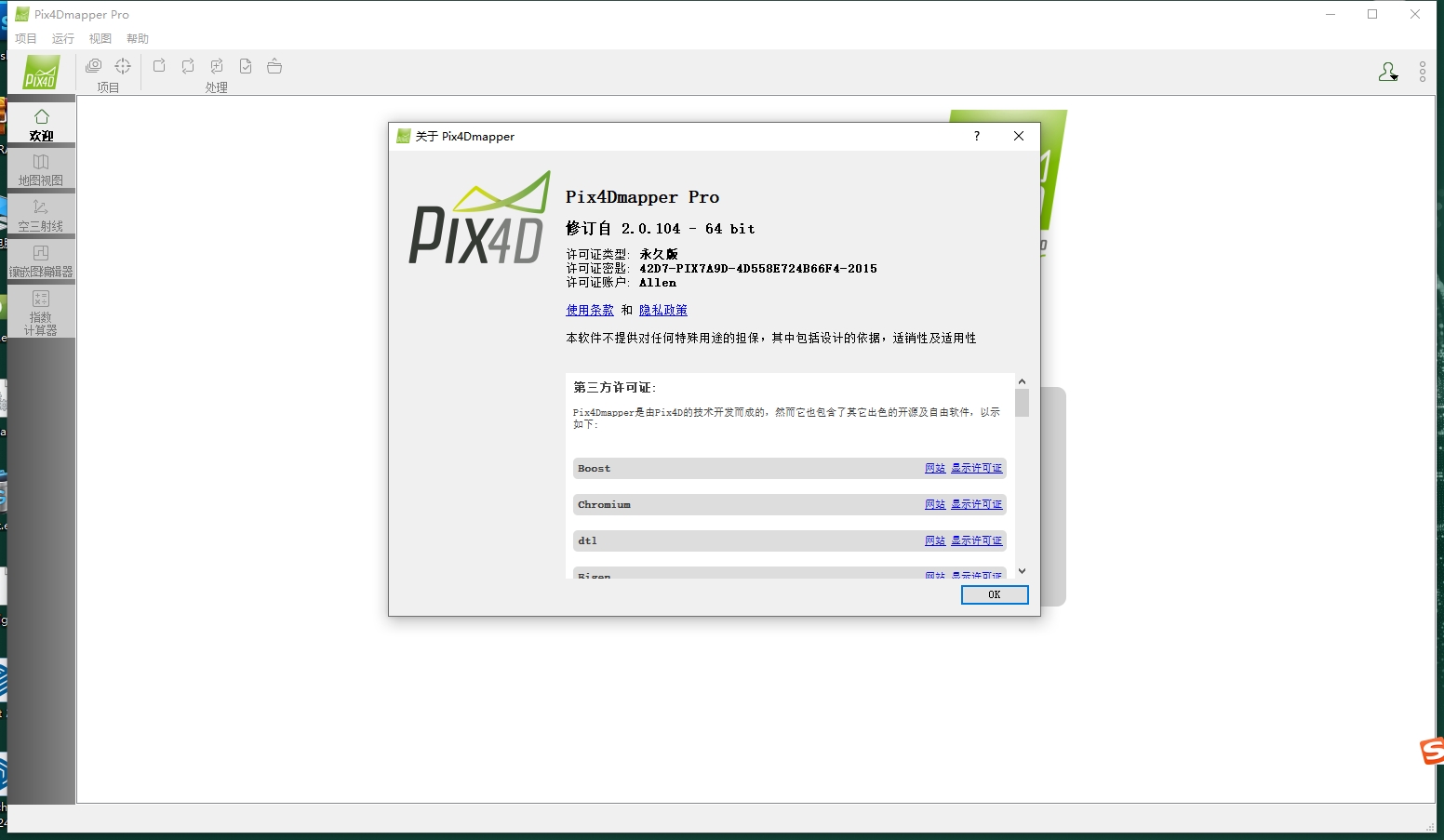Image resolution: width=1444 pixels, height=840 pixels.
Task: Switch to 地图视图 map view
Action: click(41, 169)
